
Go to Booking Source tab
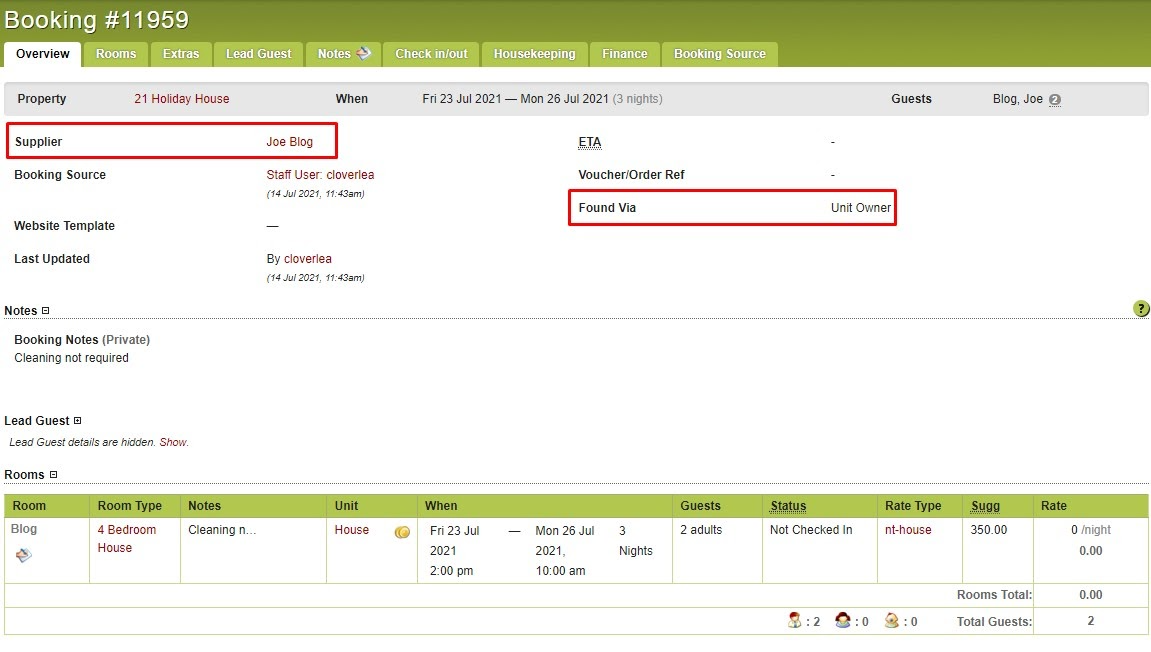[x=719, y=54]
